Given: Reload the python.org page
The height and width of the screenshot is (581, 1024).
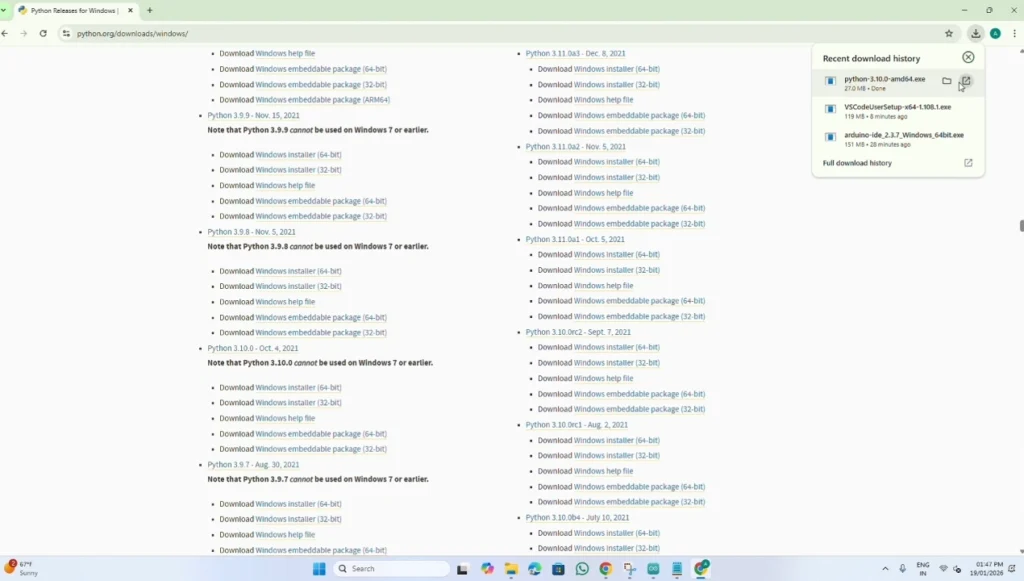Looking at the screenshot, I should point(43,33).
